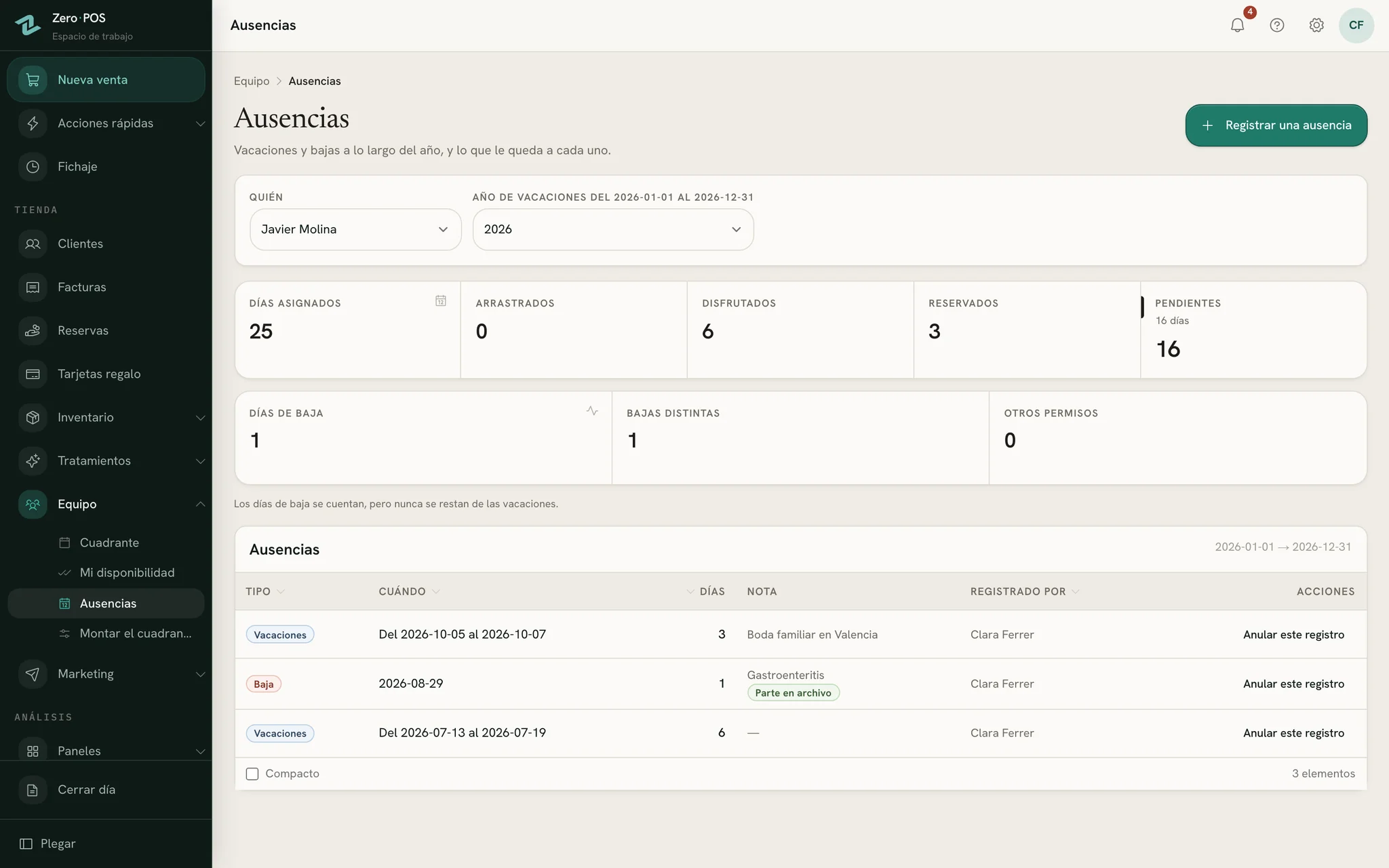Click pulse icon in Días de baja card
This screenshot has width=1389, height=868.
(x=592, y=411)
